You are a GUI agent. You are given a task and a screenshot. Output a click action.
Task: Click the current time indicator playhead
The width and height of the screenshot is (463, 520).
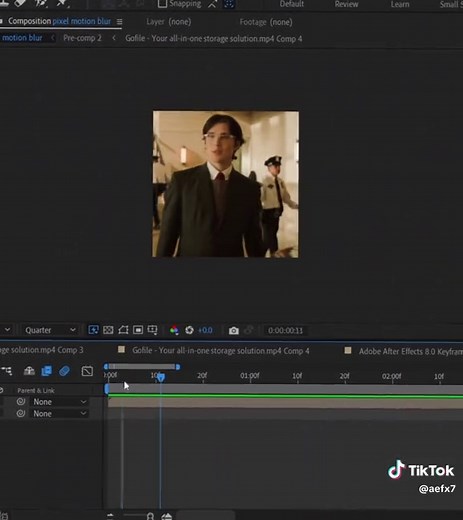click(161, 377)
